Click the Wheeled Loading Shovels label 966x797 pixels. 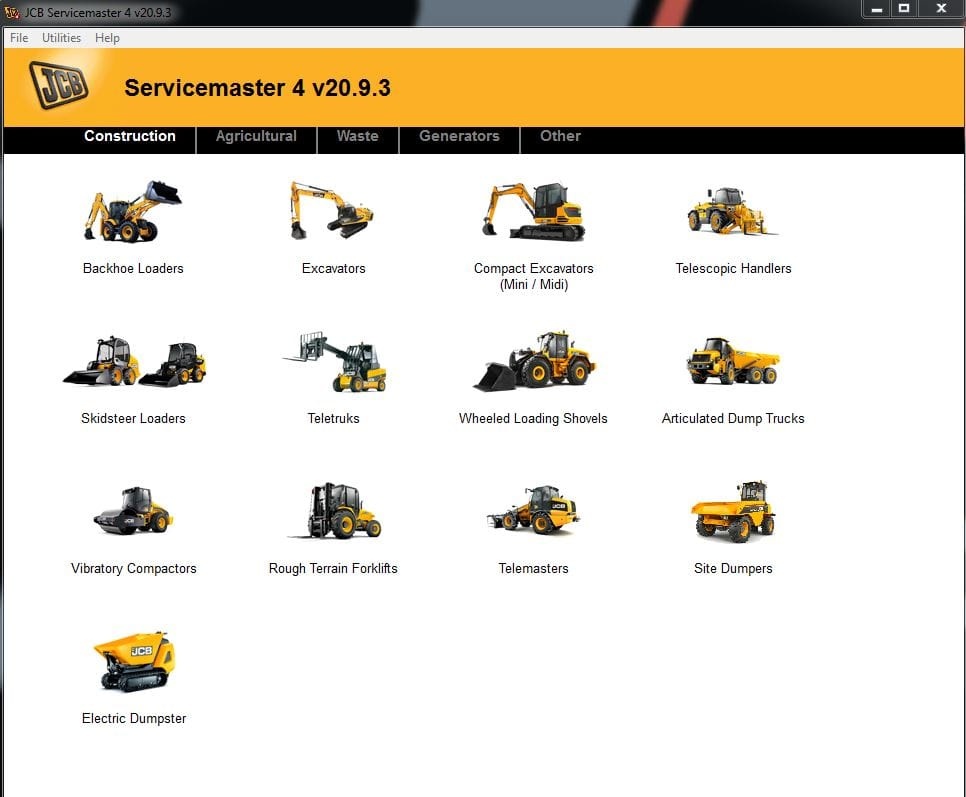coord(533,419)
